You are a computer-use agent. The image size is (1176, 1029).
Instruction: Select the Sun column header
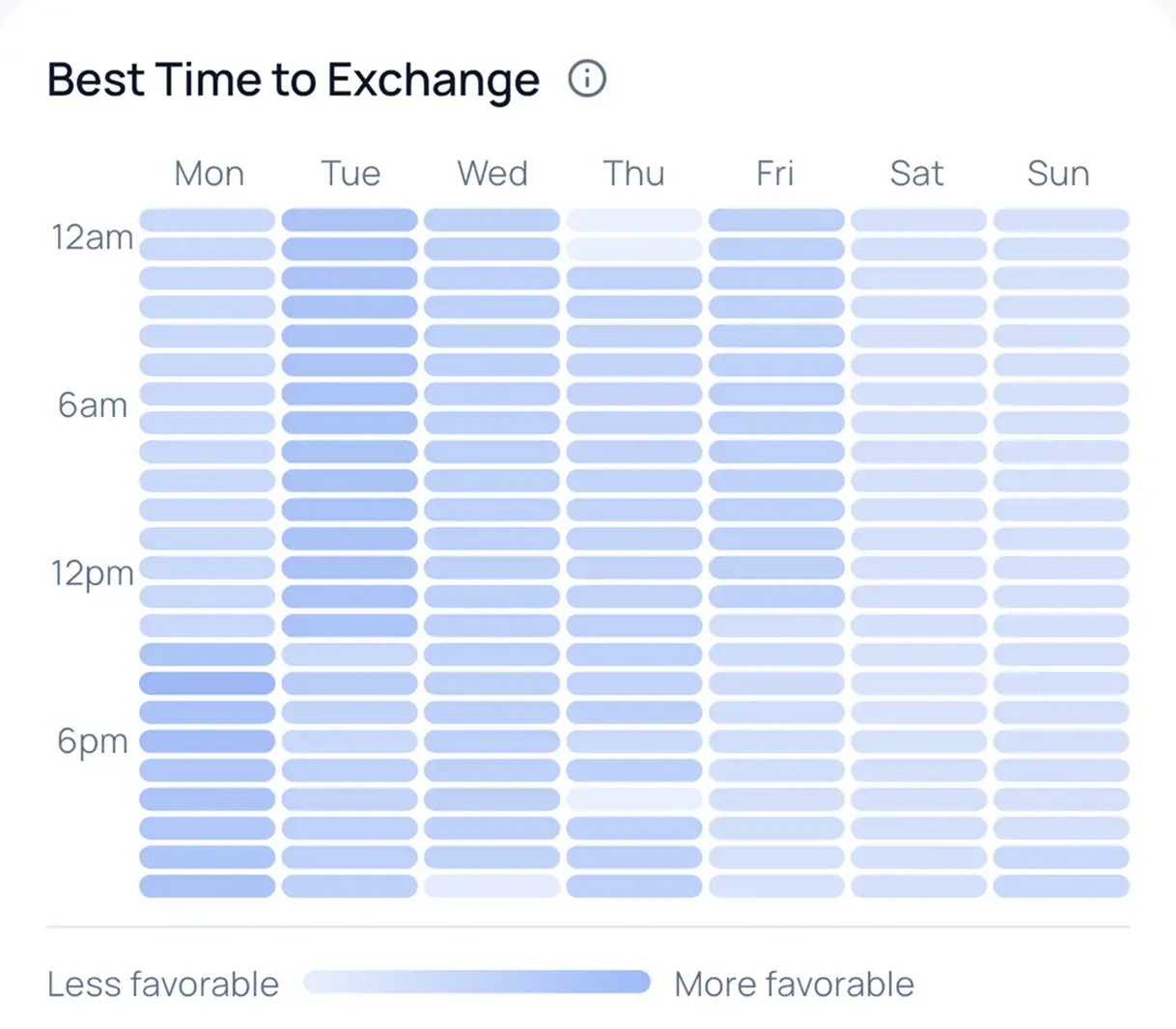tap(1058, 174)
